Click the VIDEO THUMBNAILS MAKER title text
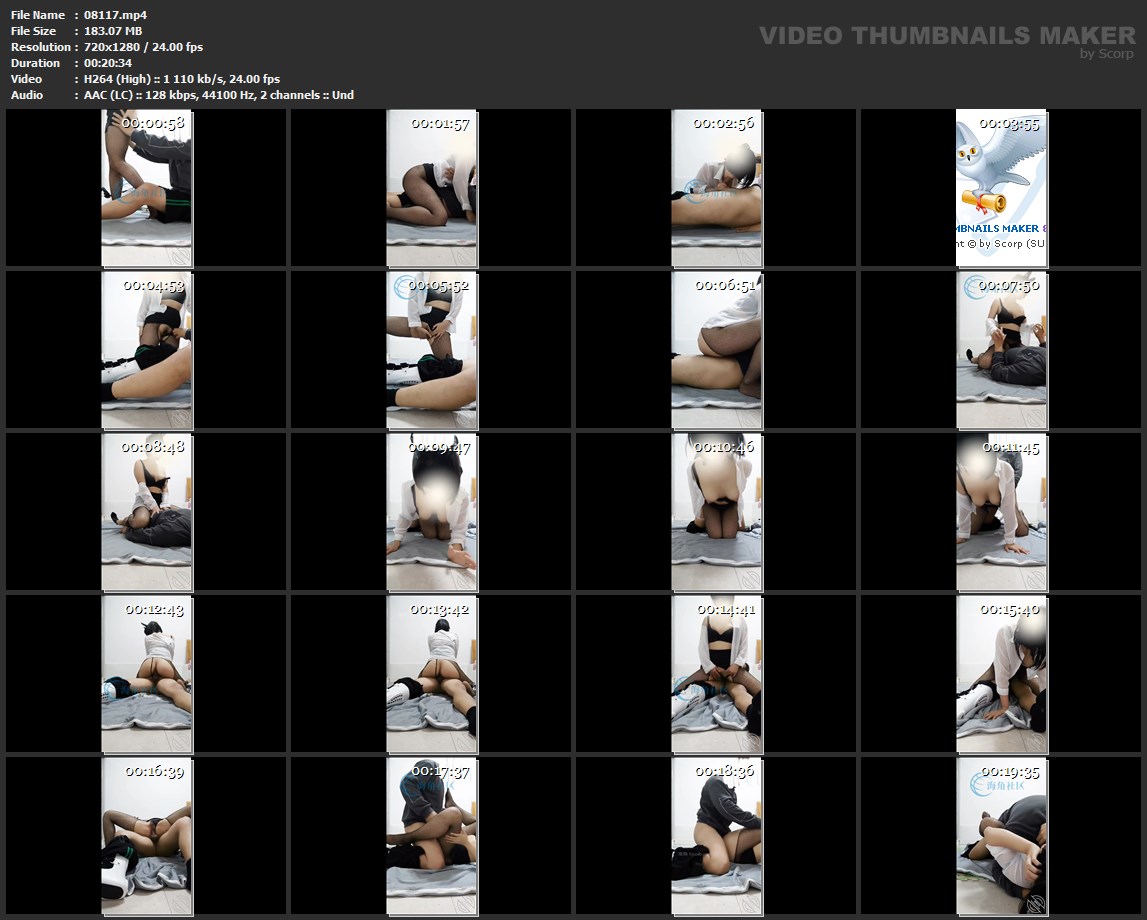The height and width of the screenshot is (920, 1147). point(947,36)
